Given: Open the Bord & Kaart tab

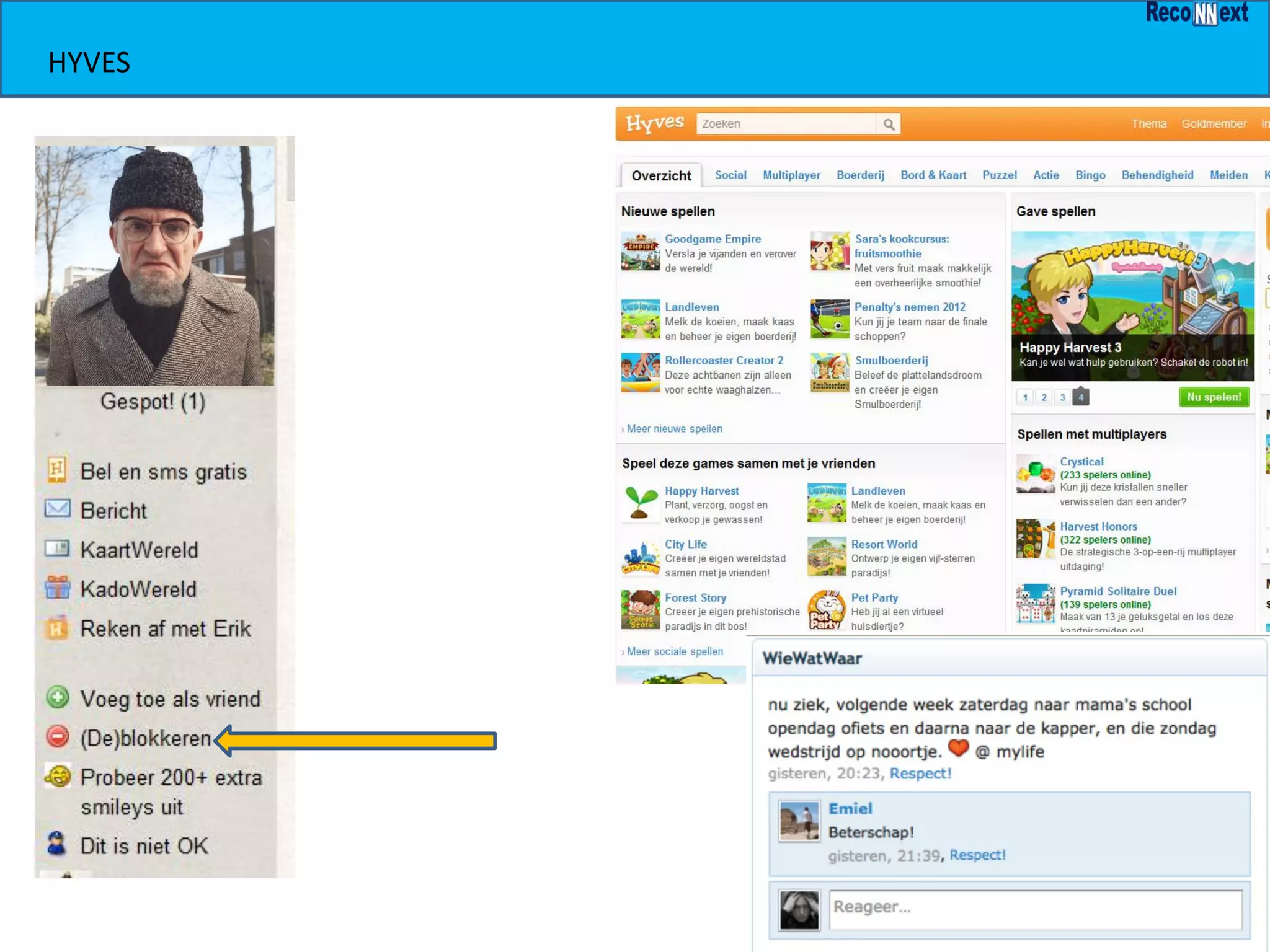Looking at the screenshot, I should (x=933, y=175).
